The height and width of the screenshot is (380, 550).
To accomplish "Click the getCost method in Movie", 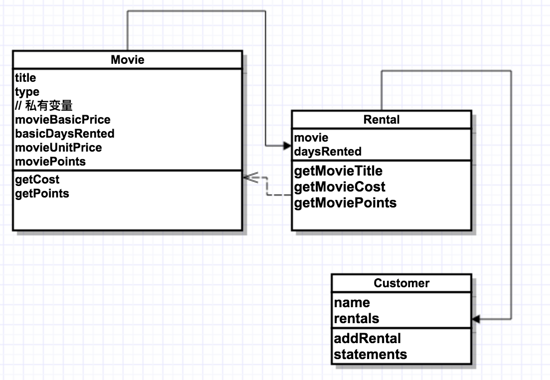I will pos(37,180).
